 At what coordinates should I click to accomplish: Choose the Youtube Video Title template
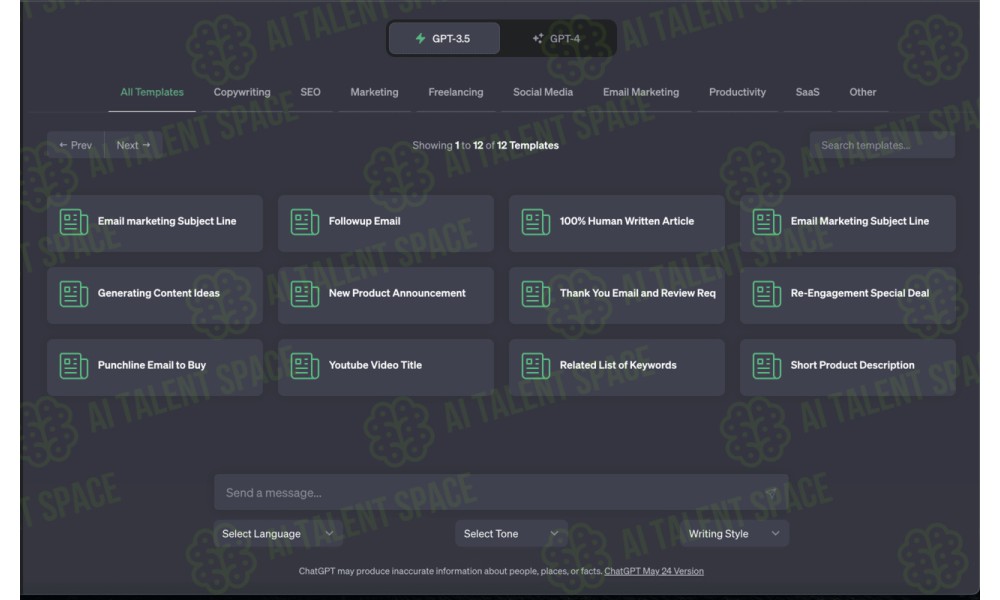pyautogui.click(x=386, y=367)
